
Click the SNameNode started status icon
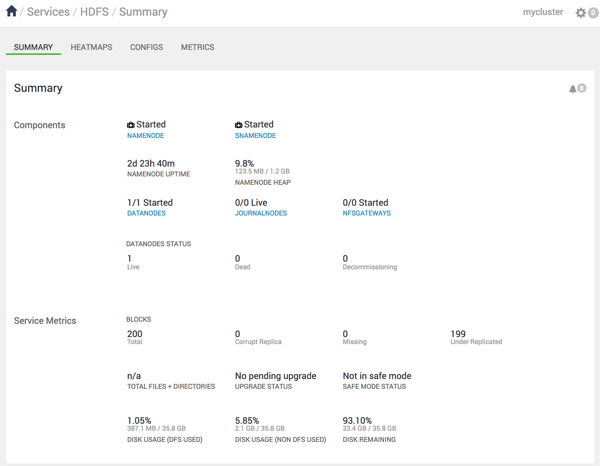tap(239, 125)
